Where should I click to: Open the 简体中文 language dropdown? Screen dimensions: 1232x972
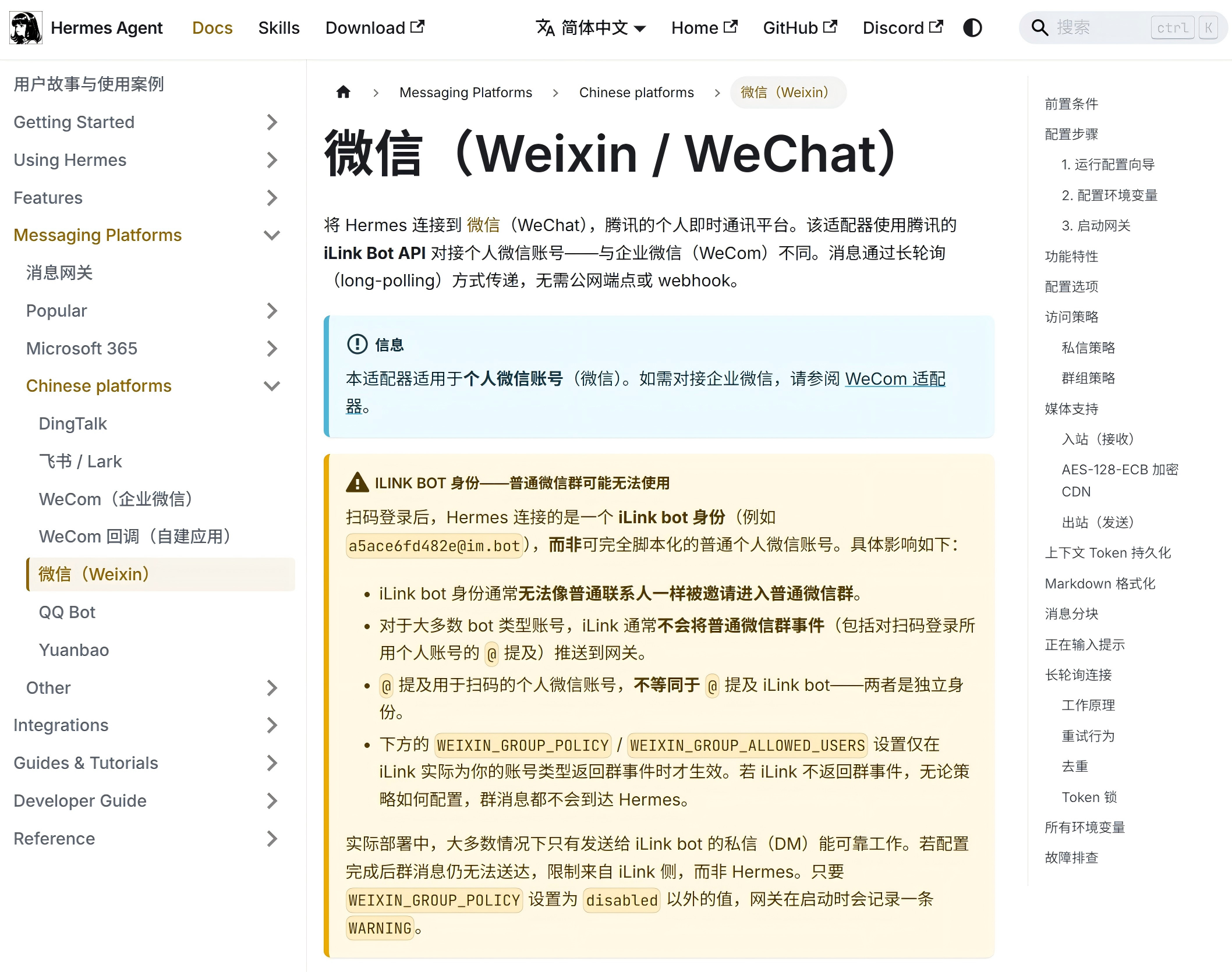click(591, 28)
